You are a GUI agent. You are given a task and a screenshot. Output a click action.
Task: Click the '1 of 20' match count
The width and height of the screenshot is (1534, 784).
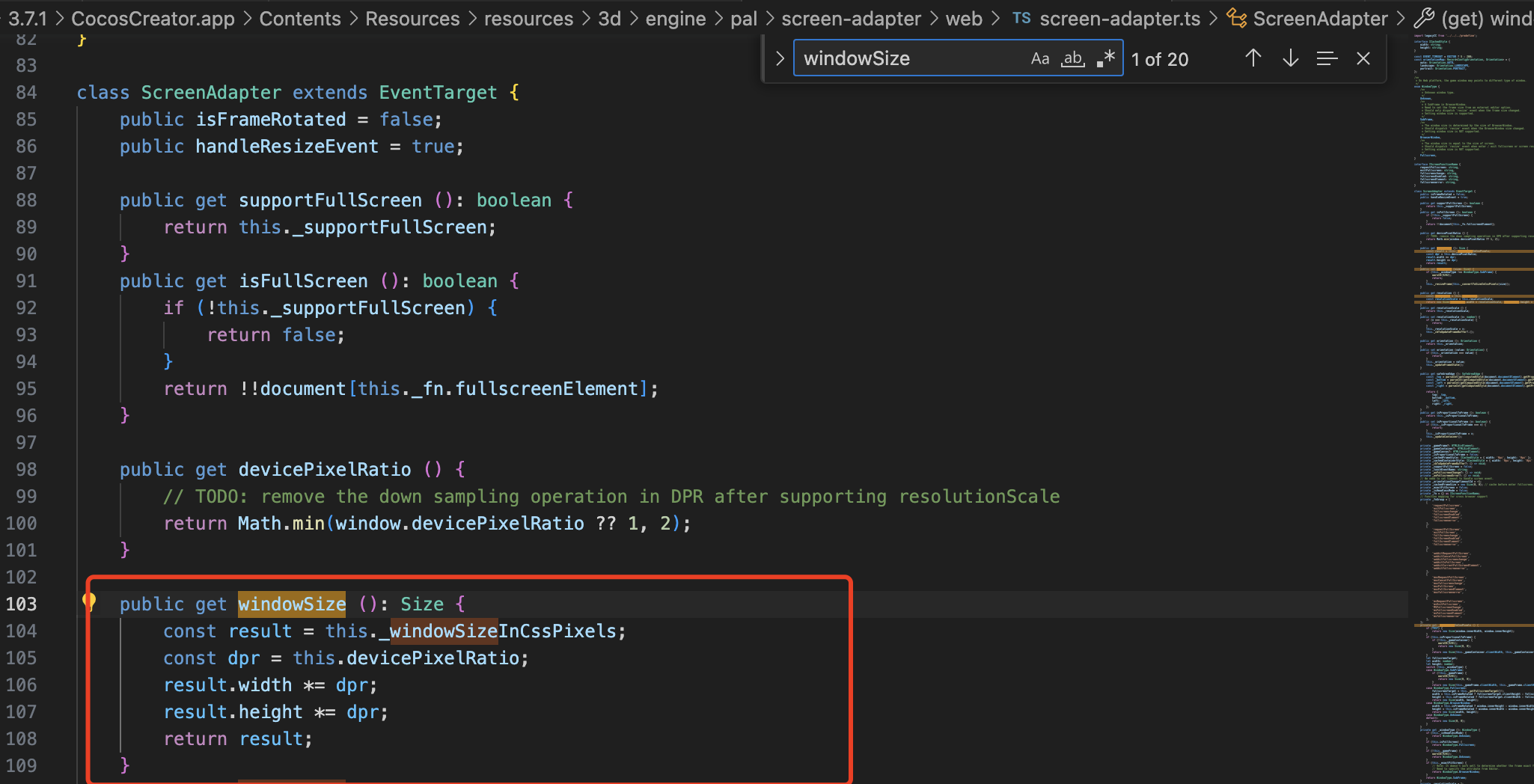coord(1159,59)
